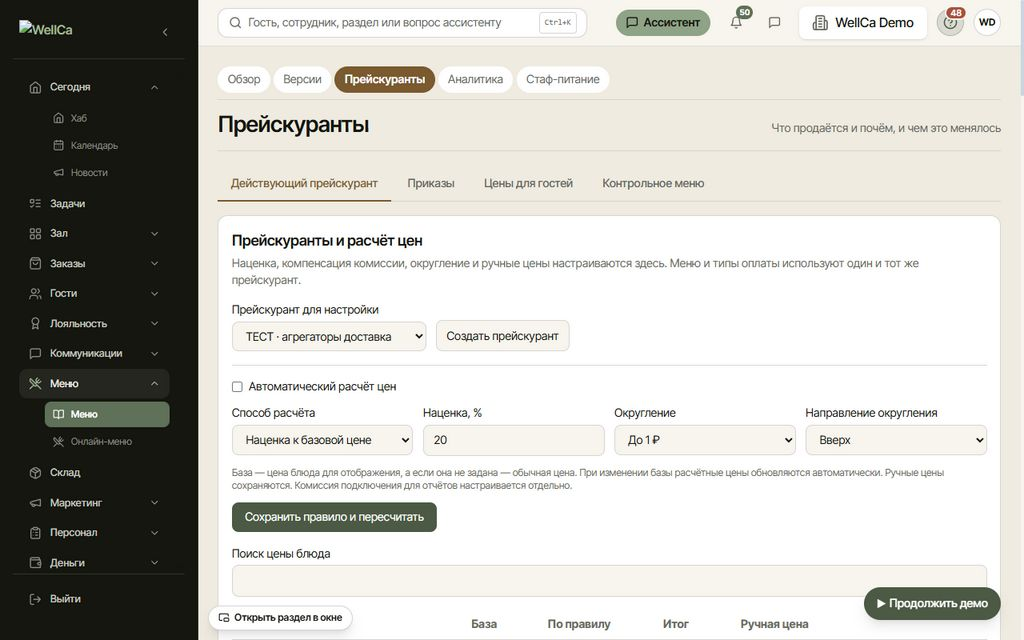
Task: Click the search magnifier icon
Action: 235,23
